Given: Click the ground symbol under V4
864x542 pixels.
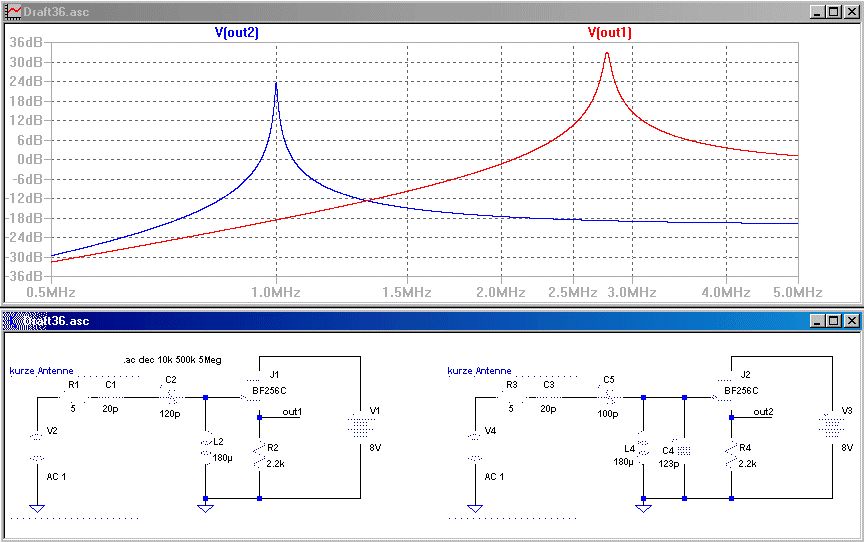Looking at the screenshot, I should click(x=474, y=508).
